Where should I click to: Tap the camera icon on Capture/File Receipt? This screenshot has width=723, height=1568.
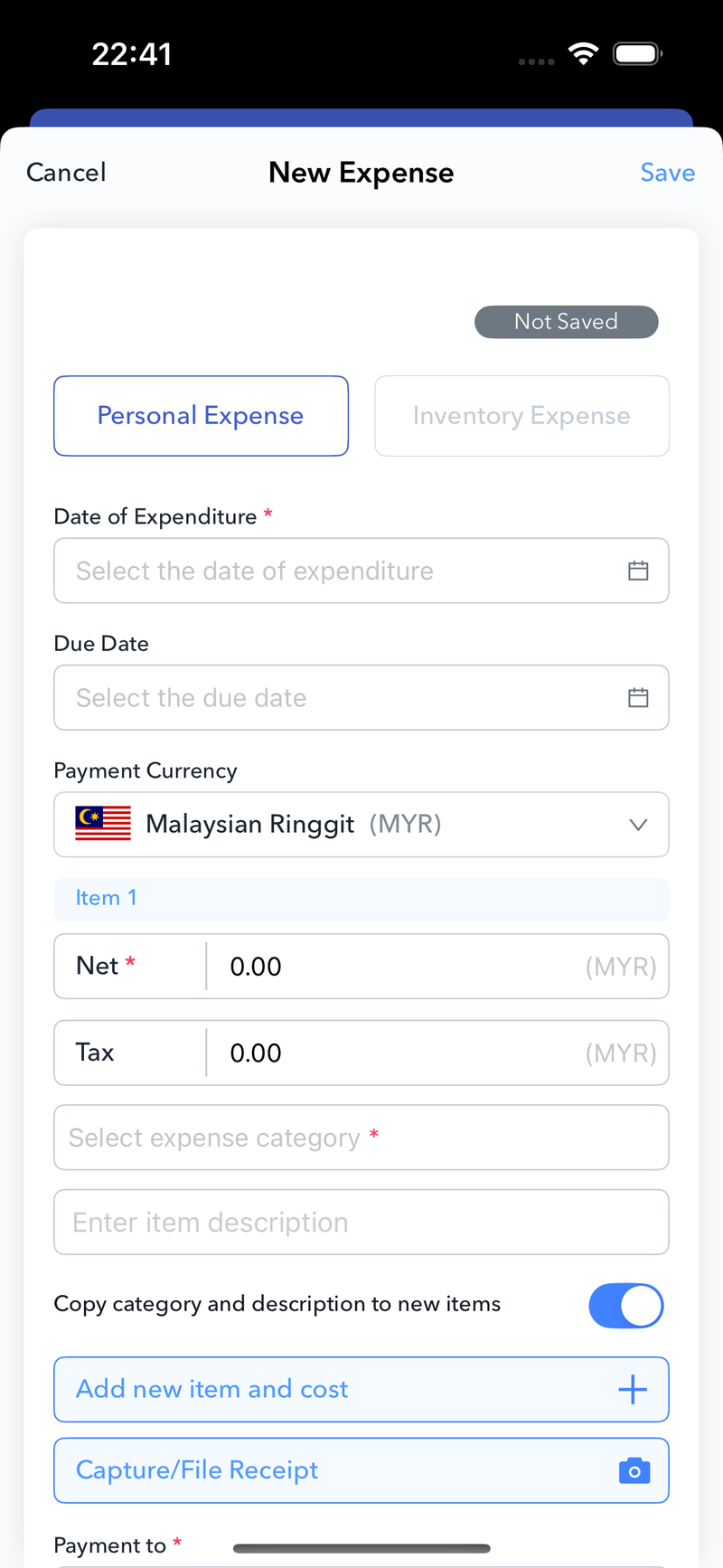(634, 1470)
